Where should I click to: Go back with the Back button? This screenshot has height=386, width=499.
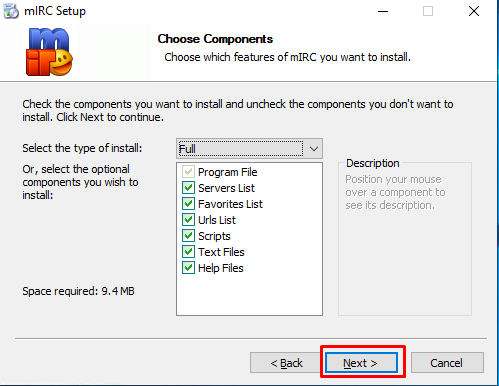coord(286,363)
